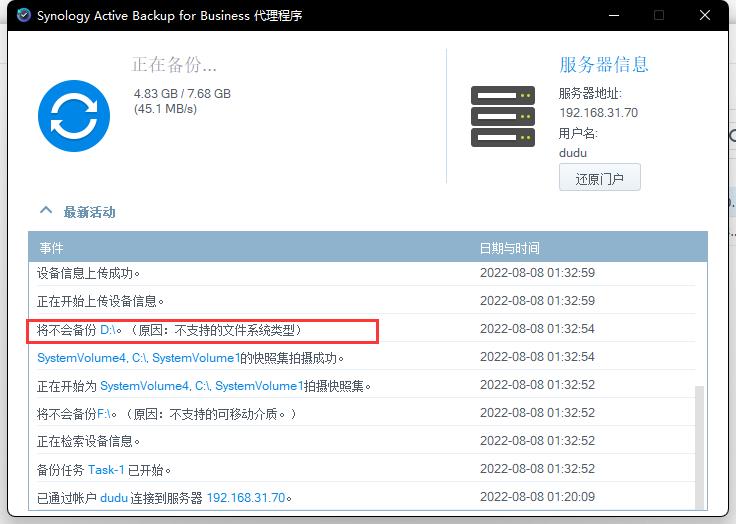Click SystemVolume4, C:\, SystemVolume1 in snapshot success row

pos(138,358)
